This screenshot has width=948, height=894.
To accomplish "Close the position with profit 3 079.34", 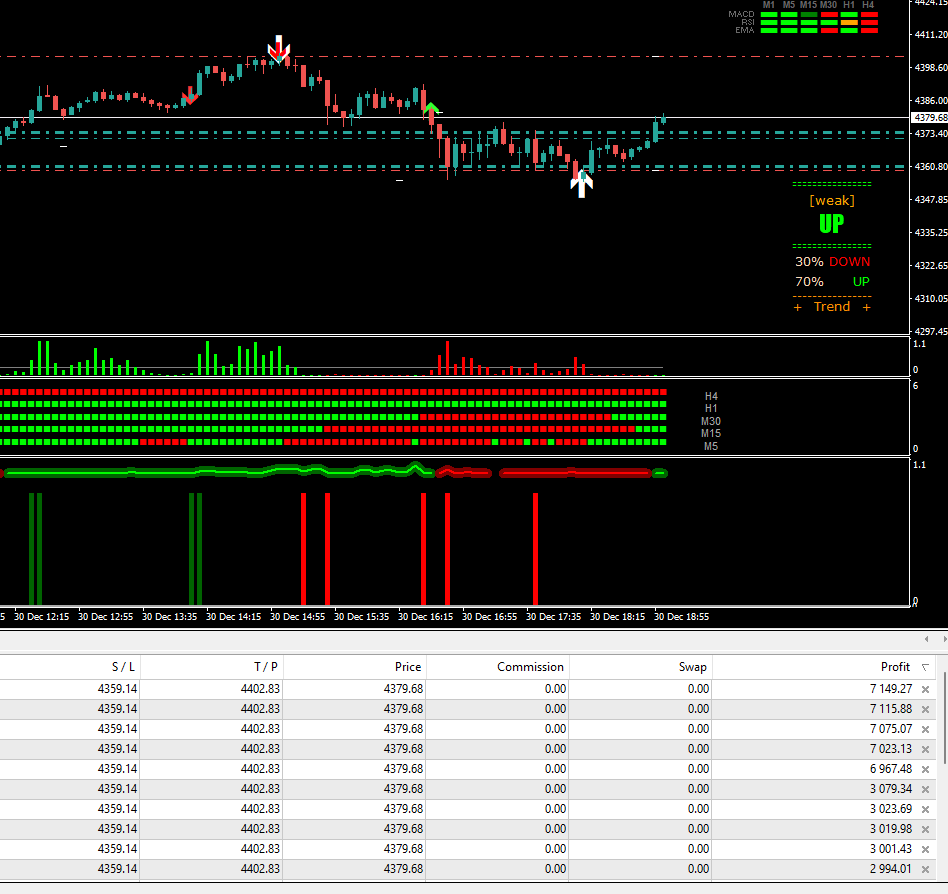I will point(925,789).
